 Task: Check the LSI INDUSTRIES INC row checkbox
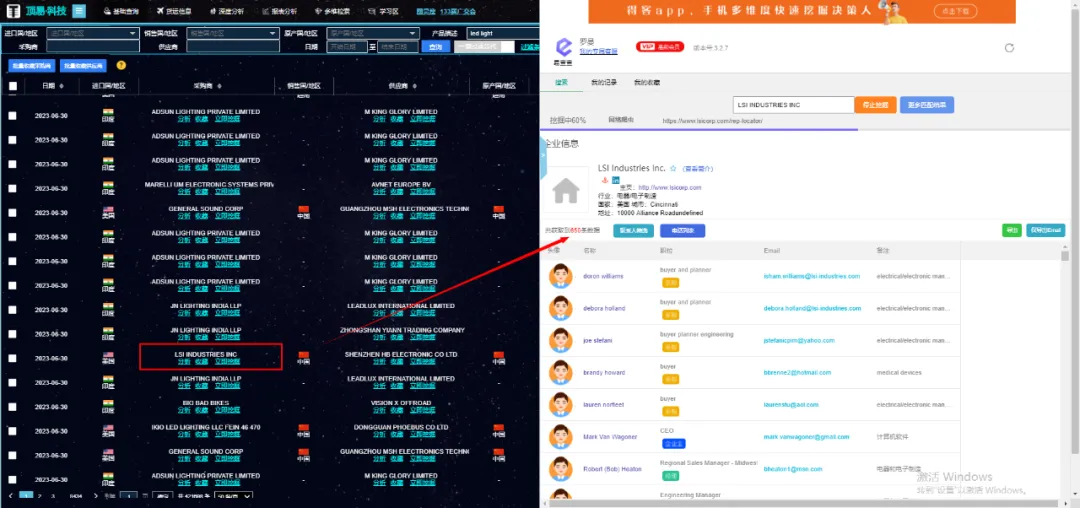click(12, 358)
